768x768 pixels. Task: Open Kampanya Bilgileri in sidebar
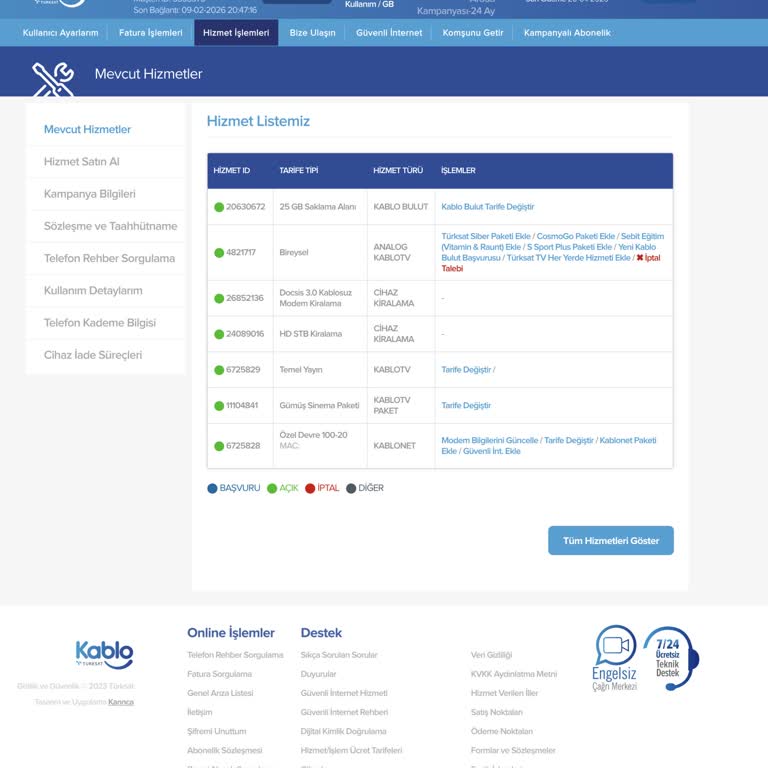pyautogui.click(x=90, y=194)
